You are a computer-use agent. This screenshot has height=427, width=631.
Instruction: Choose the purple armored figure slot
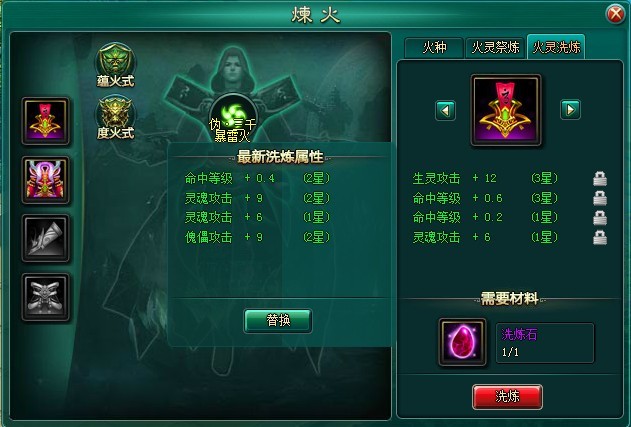pyautogui.click(x=45, y=180)
